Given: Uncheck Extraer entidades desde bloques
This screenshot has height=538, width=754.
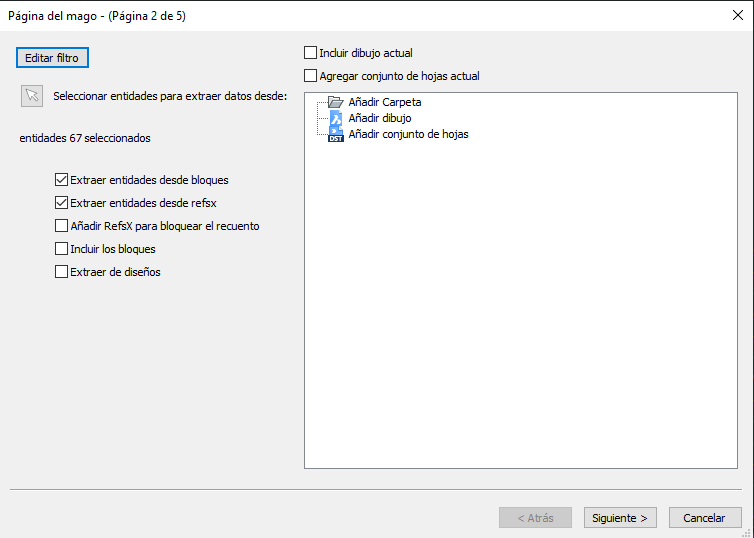Looking at the screenshot, I should [61, 180].
